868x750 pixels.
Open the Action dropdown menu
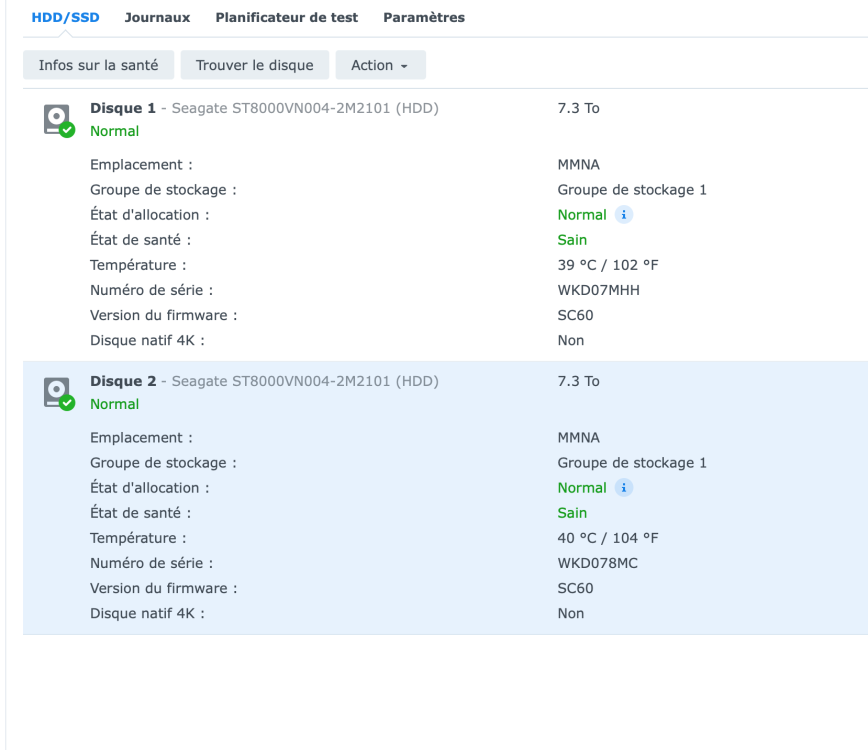coord(380,65)
